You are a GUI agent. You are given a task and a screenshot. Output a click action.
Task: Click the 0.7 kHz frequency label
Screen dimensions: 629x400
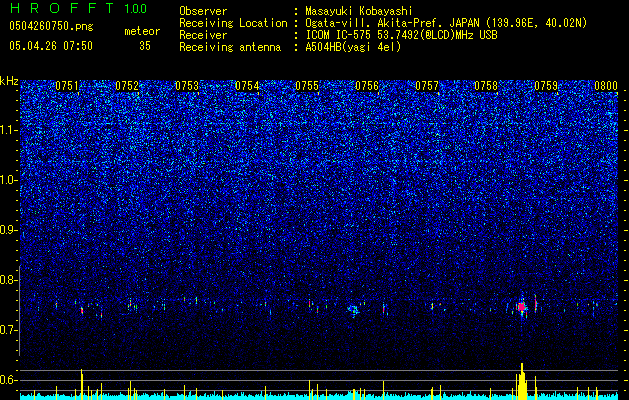[9, 330]
